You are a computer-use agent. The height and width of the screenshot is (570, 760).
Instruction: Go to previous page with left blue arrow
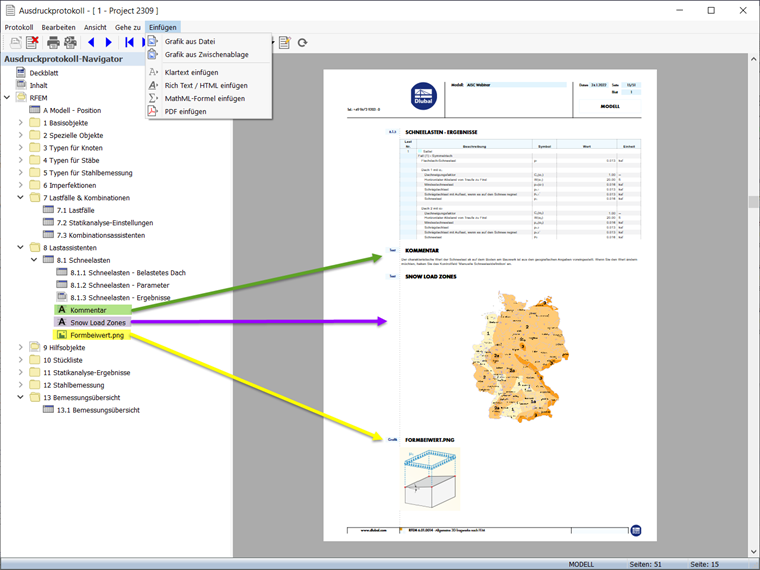[91, 43]
